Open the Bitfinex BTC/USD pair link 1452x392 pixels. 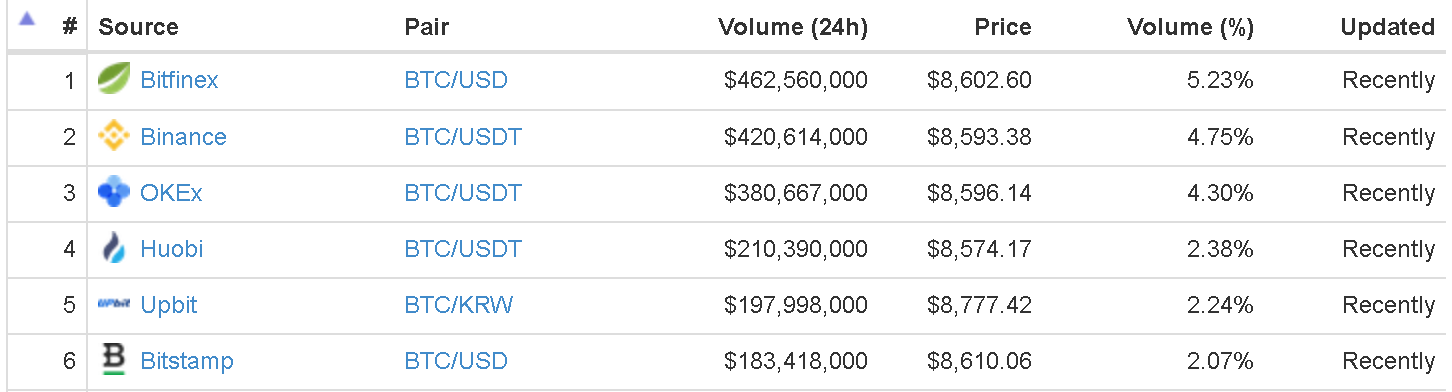pos(456,80)
